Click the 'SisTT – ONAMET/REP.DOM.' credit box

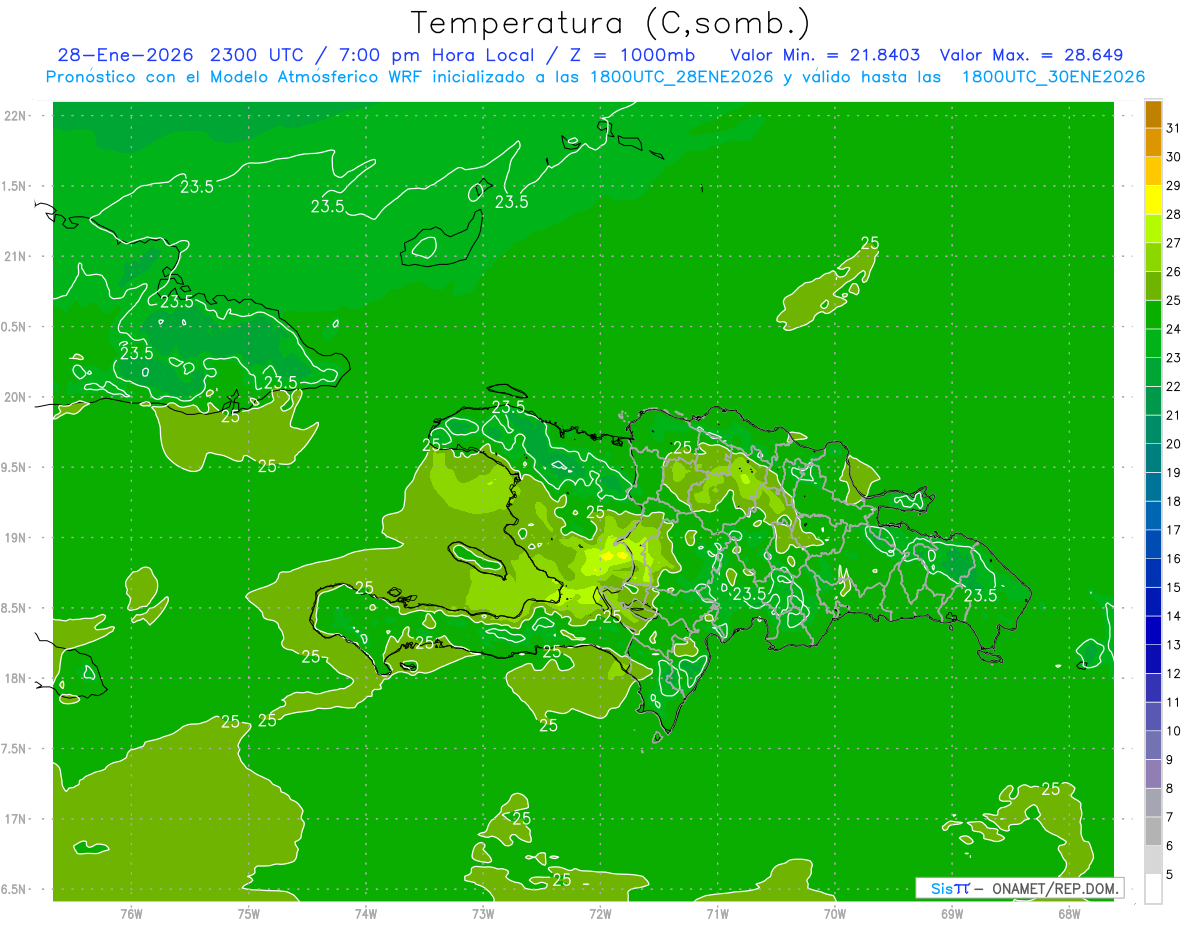(1020, 888)
